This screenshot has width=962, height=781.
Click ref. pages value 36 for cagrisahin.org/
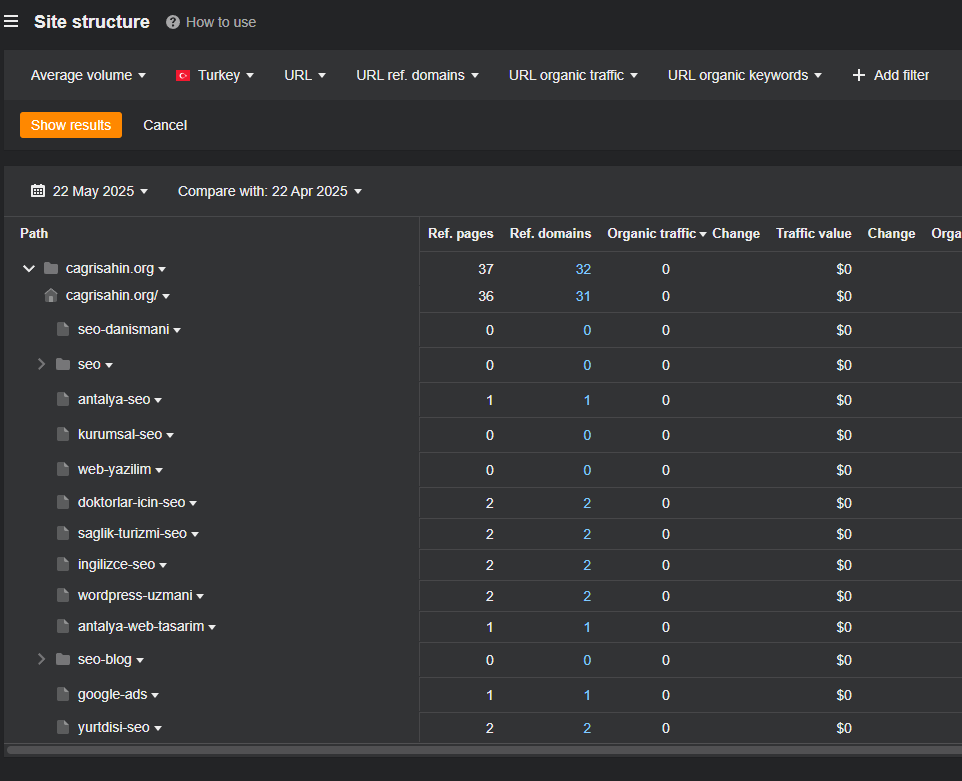click(486, 296)
